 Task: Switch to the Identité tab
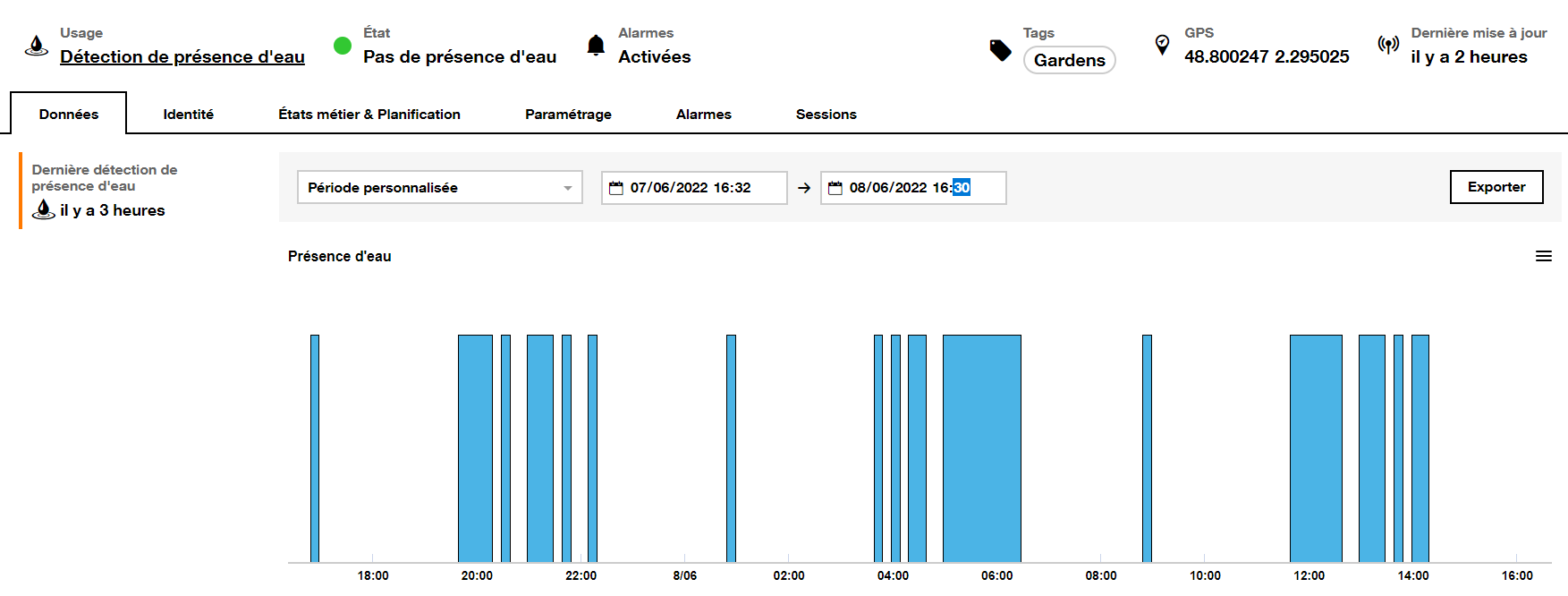coord(188,115)
